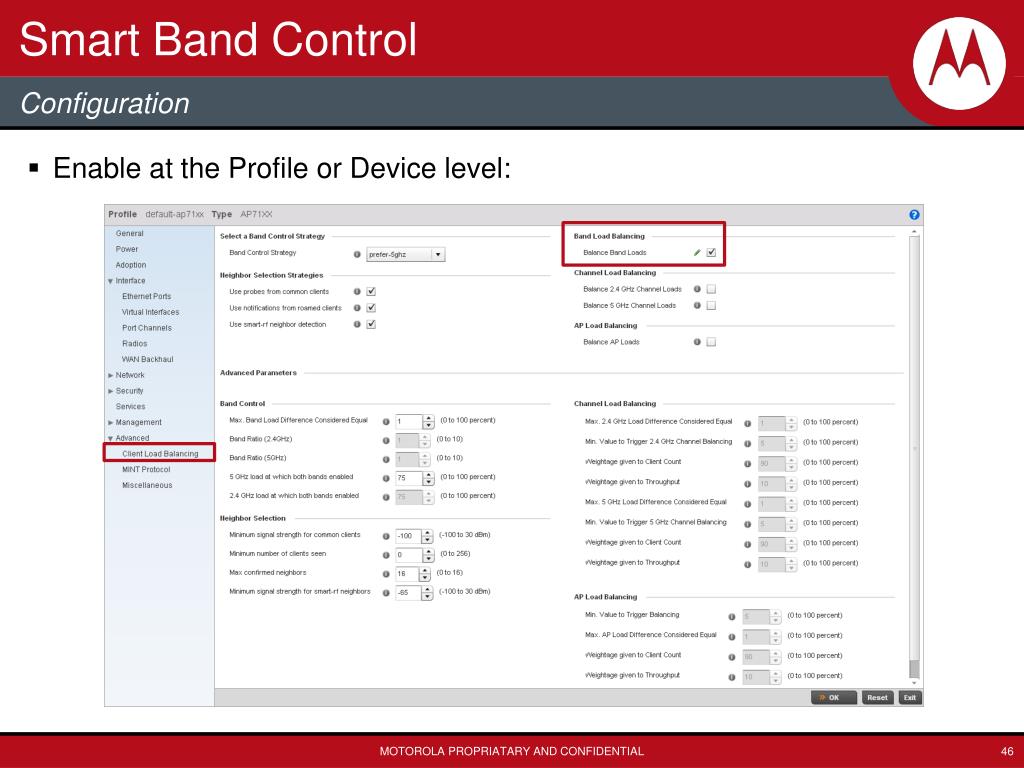
Task: Click the Max confirmed neighbors value field
Action: [x=408, y=574]
